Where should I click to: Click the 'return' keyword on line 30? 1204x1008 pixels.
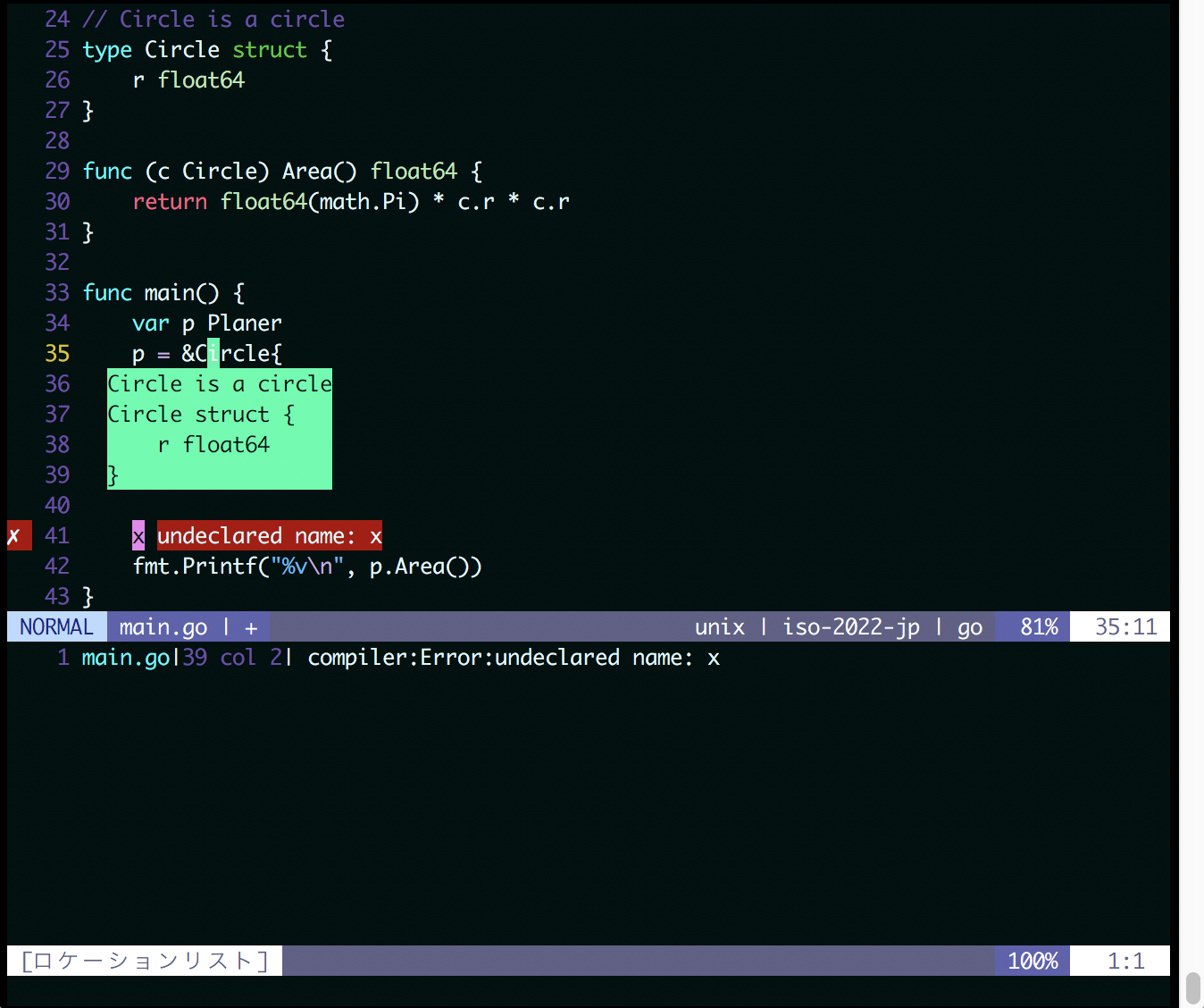click(x=170, y=201)
